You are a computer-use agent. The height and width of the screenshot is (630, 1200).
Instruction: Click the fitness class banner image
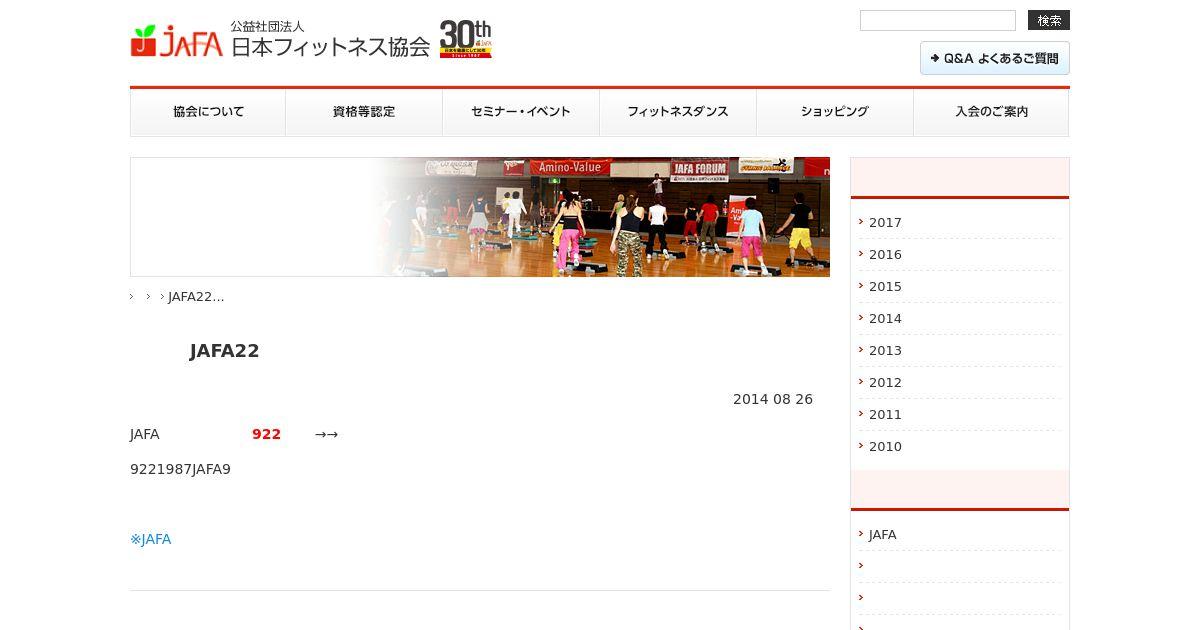[x=480, y=217]
